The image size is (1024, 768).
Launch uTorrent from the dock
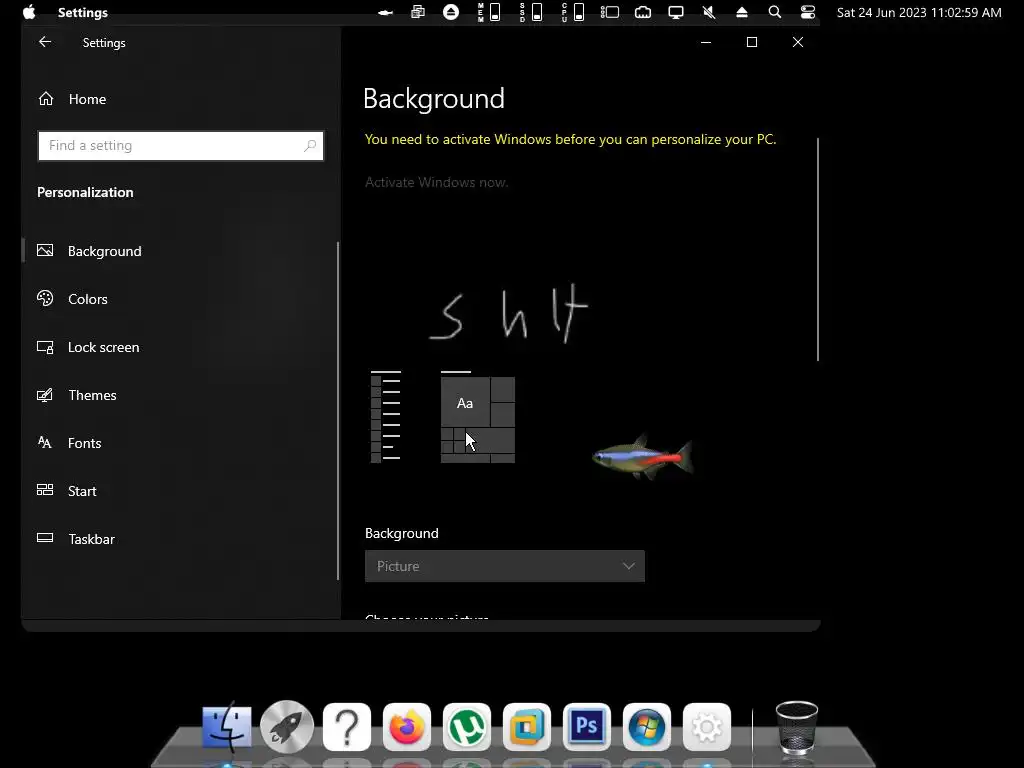point(467,727)
